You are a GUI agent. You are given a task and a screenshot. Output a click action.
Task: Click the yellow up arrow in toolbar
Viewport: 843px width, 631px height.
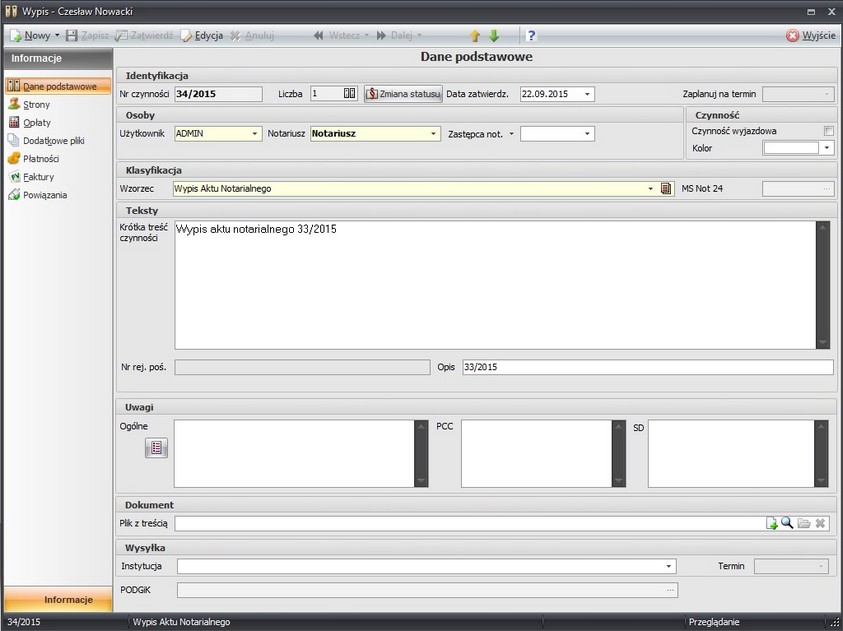475,35
